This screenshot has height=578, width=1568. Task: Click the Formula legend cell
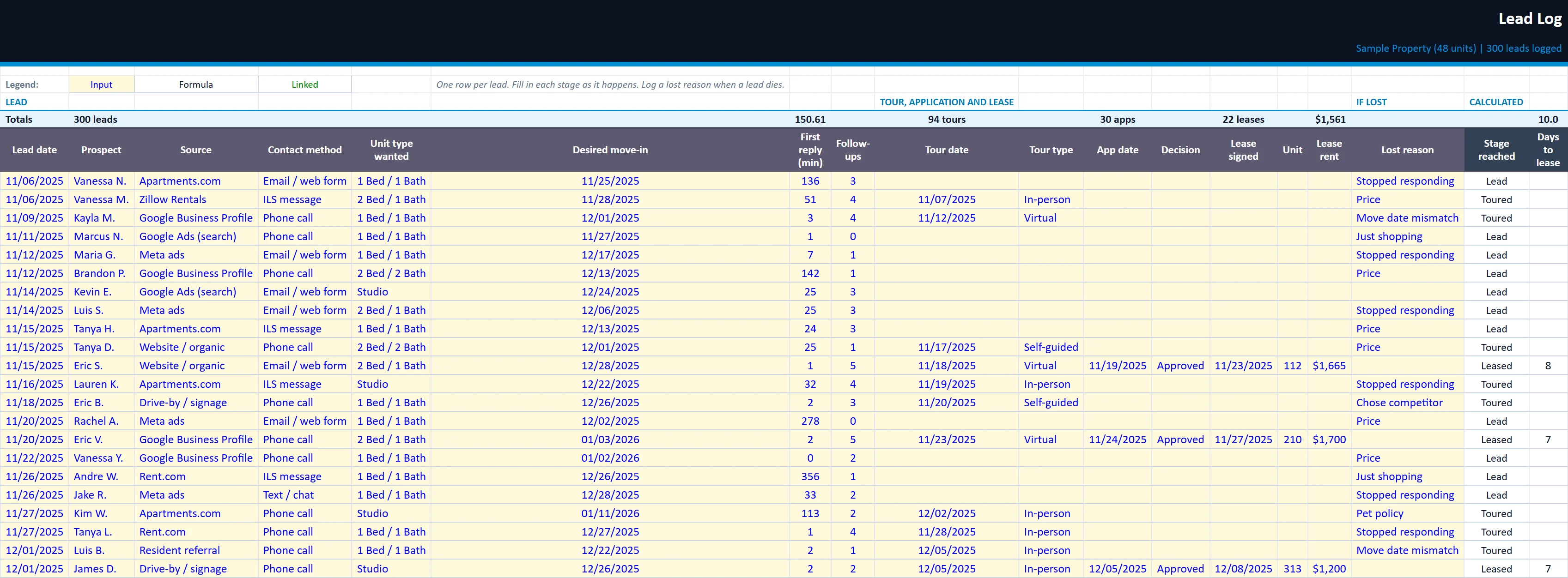coord(196,84)
